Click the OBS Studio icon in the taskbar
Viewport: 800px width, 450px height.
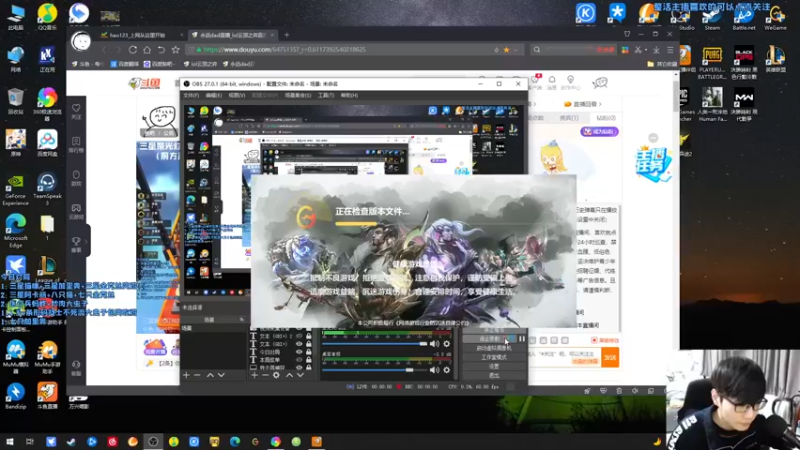coord(153,442)
